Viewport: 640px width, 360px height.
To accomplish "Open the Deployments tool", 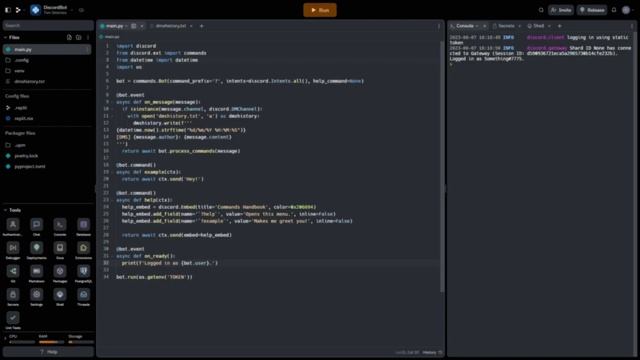I will [36, 250].
